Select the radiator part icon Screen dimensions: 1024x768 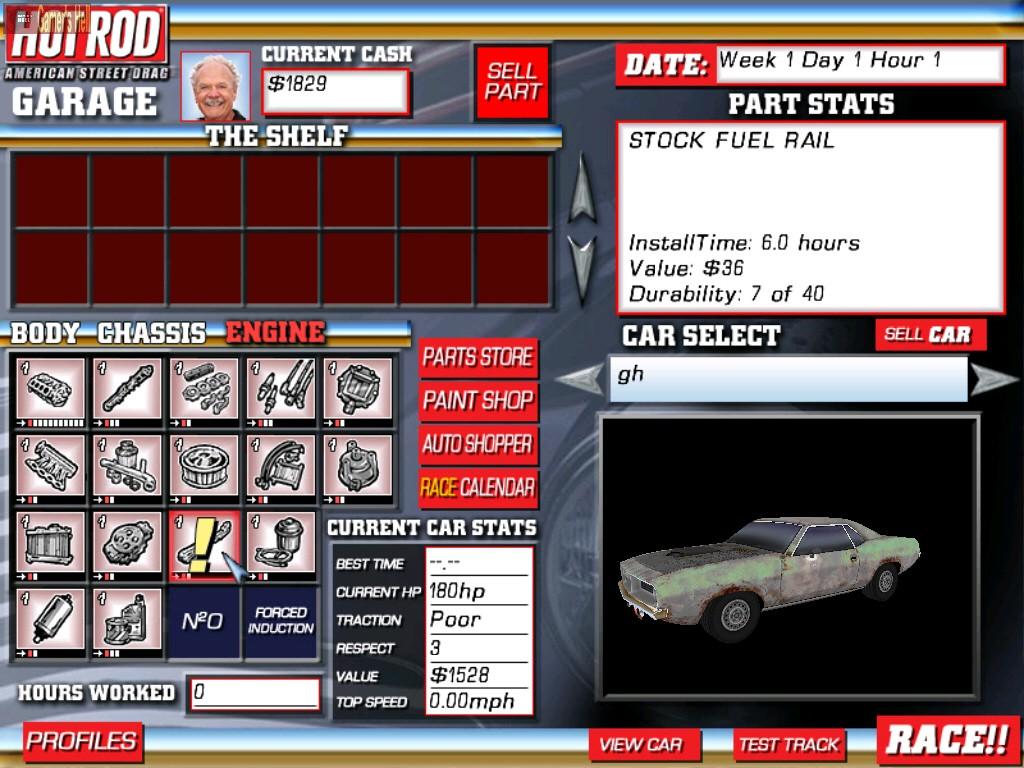[x=50, y=543]
